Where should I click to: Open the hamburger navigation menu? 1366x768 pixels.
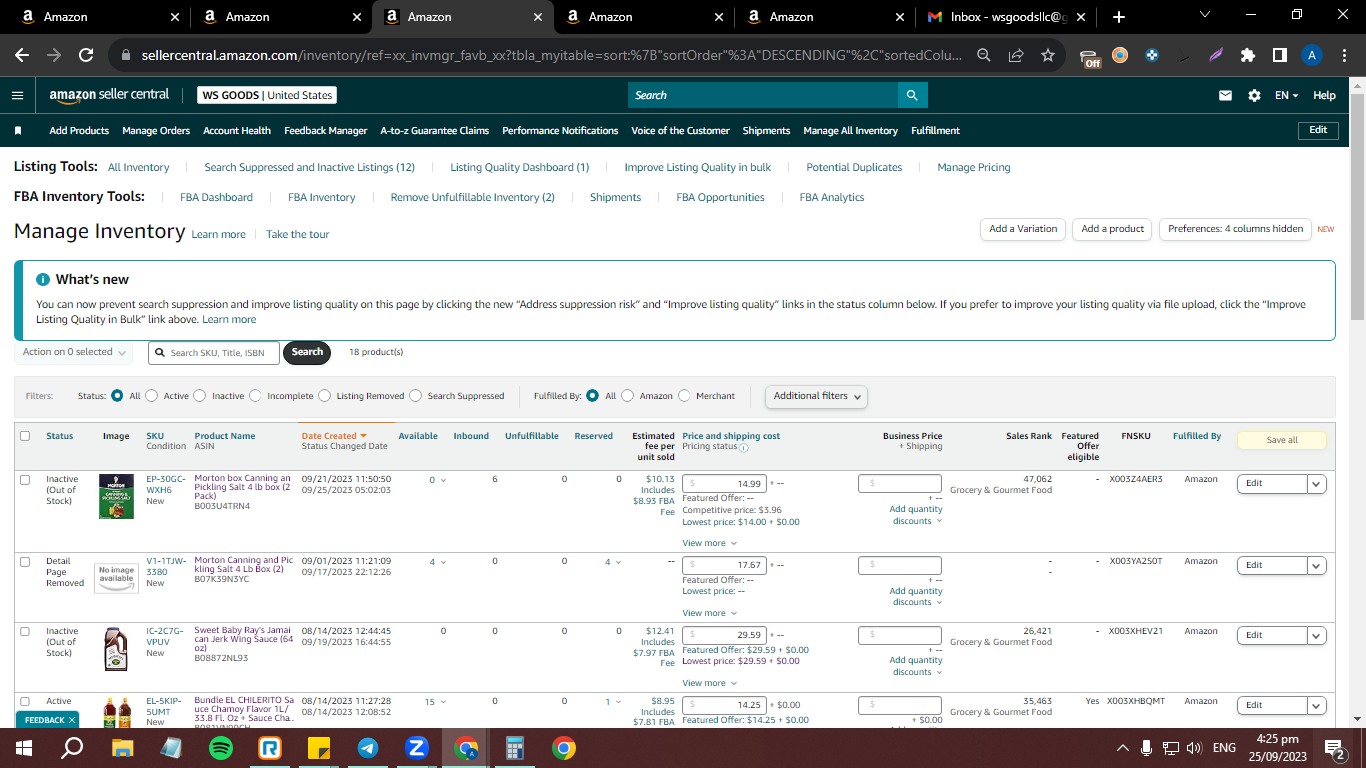point(17,95)
